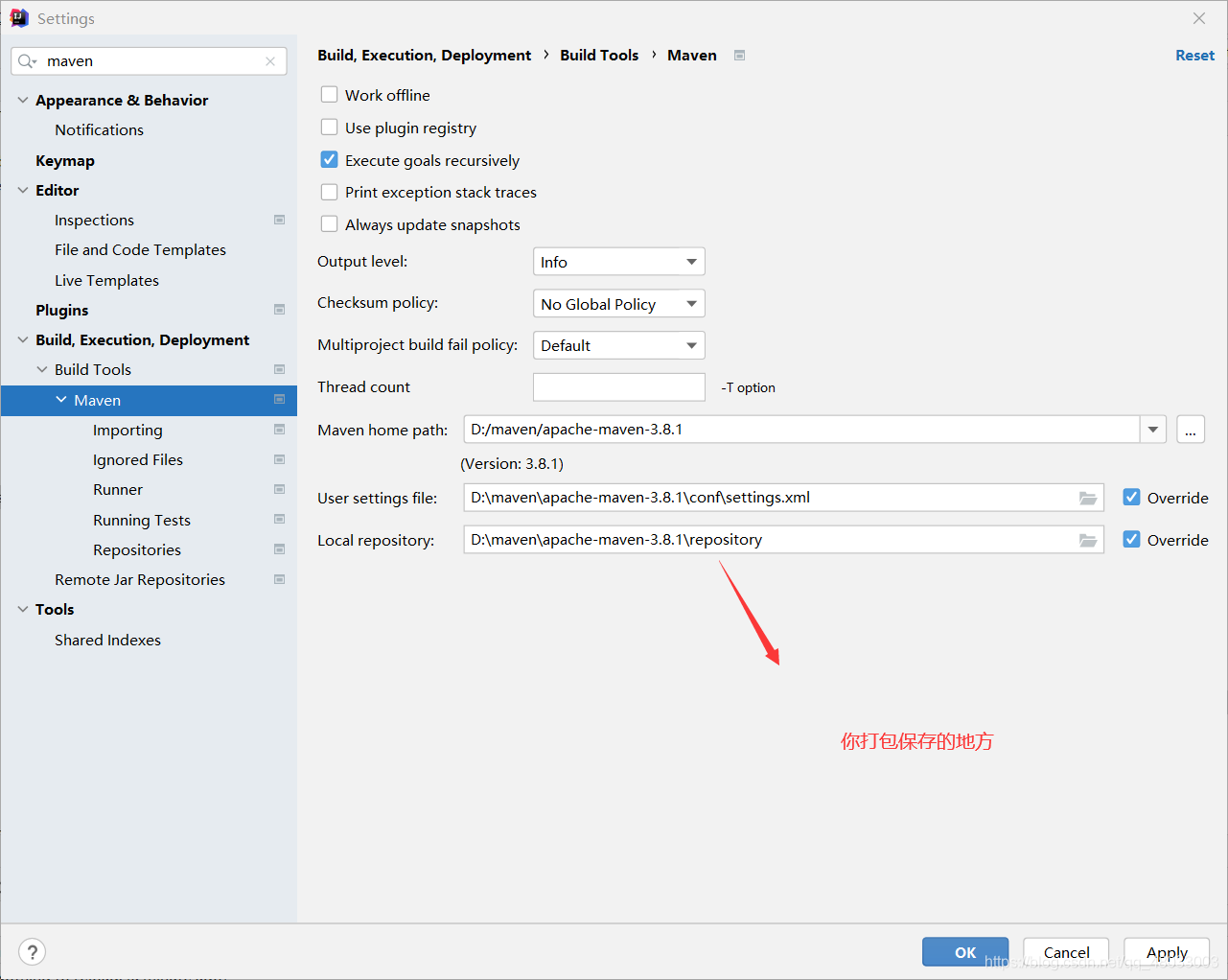
Task: Click the search magnifier icon
Action: click(27, 61)
